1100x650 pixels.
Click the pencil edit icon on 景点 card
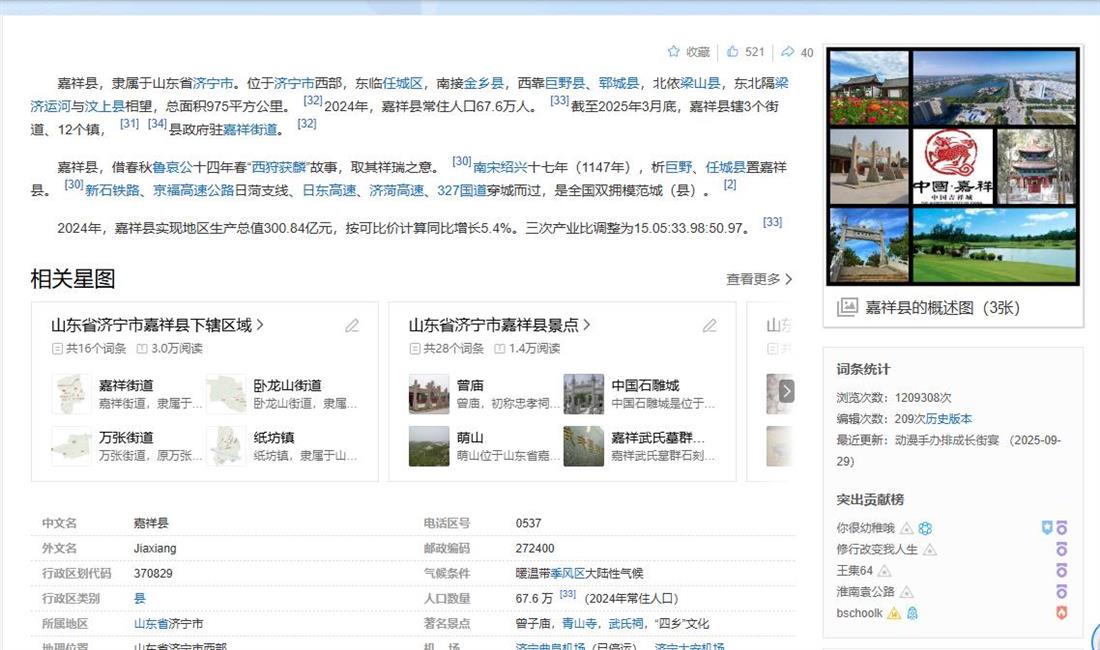(709, 325)
